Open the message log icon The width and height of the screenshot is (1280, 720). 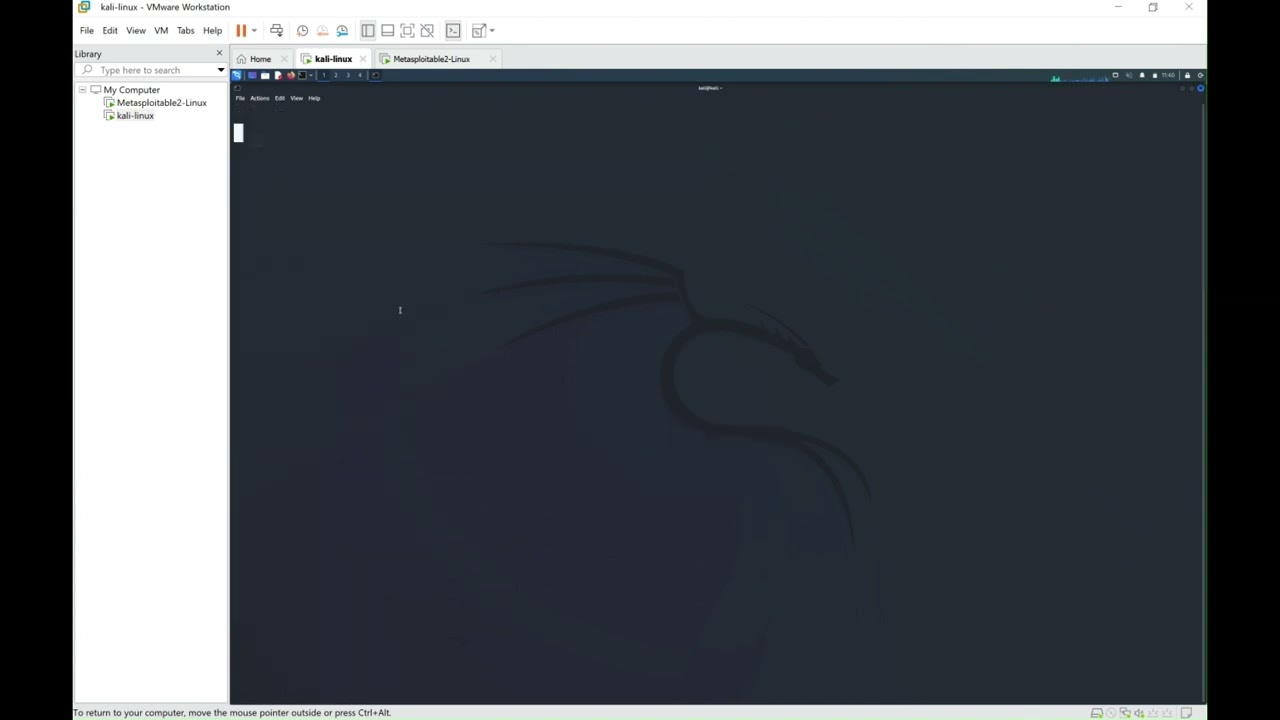tap(1186, 713)
